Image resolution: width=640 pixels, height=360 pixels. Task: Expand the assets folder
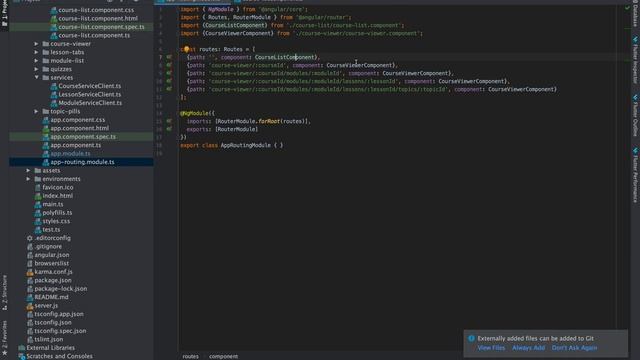(x=28, y=171)
